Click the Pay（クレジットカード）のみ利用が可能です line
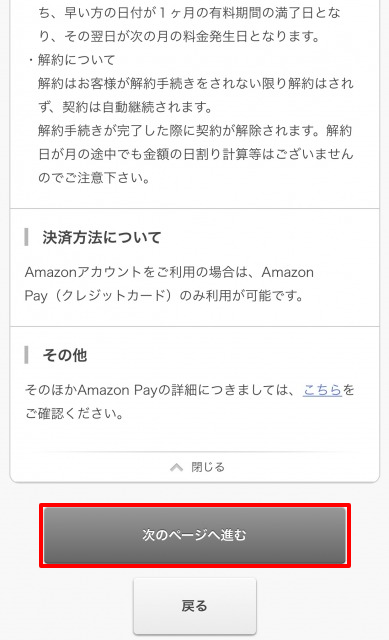The height and width of the screenshot is (640, 389). click(164, 296)
